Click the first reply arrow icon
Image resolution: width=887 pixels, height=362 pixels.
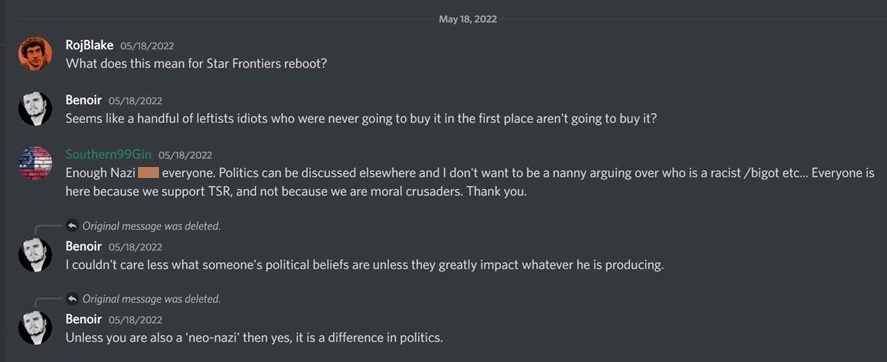(x=72, y=226)
